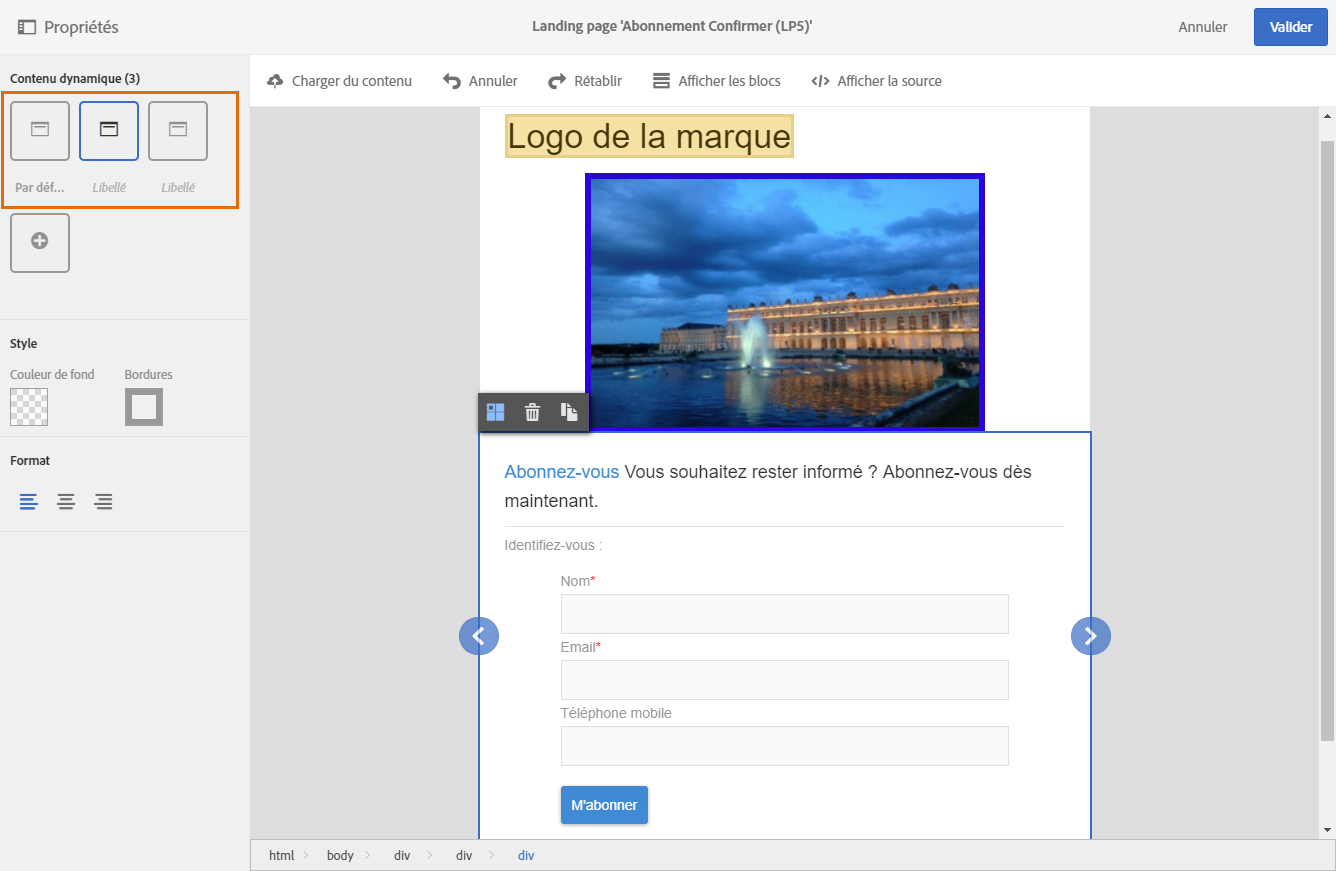The height and width of the screenshot is (871, 1336).
Task: Click the Valider button
Action: (1290, 27)
